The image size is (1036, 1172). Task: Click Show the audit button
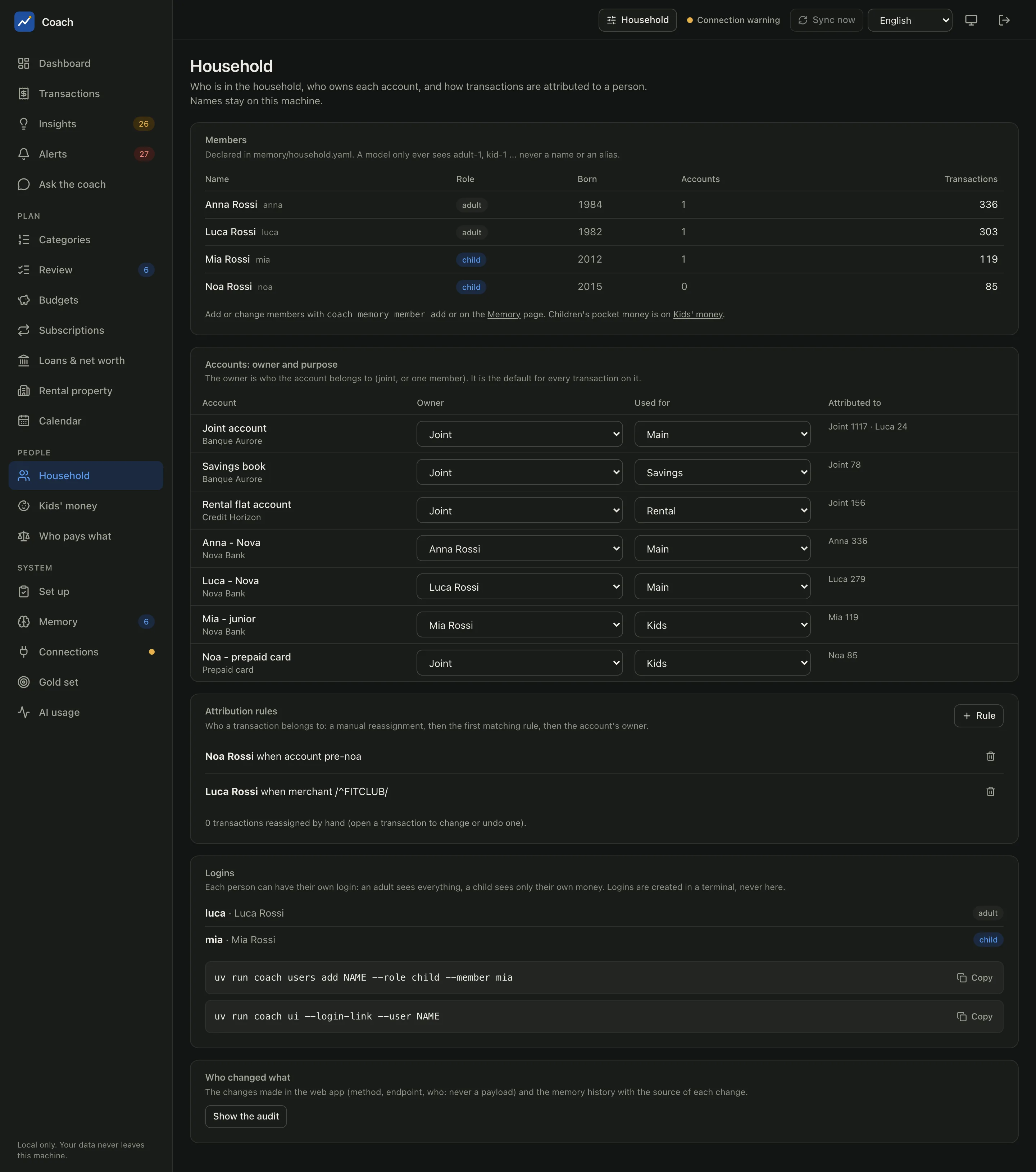point(246,1116)
